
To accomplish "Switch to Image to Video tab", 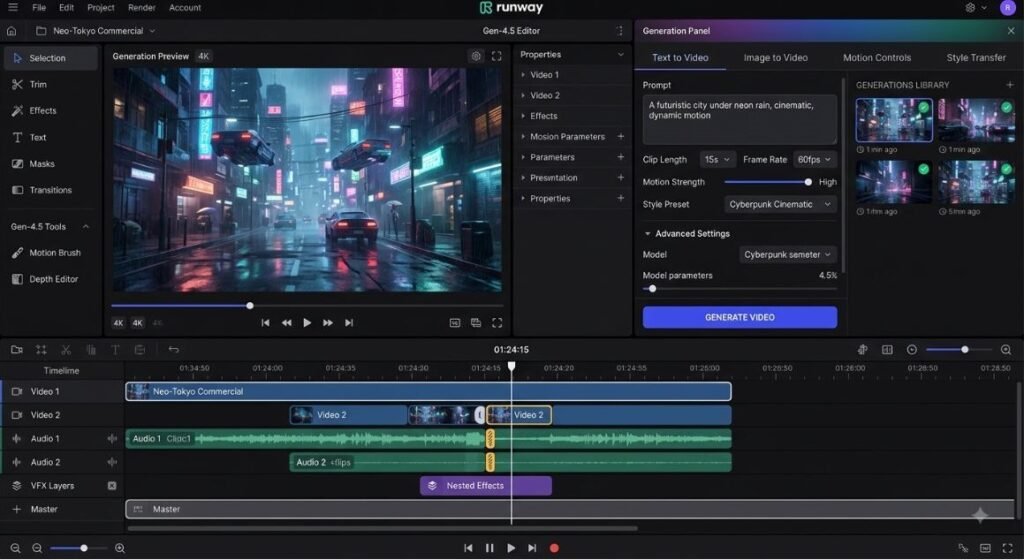I will pyautogui.click(x=775, y=57).
